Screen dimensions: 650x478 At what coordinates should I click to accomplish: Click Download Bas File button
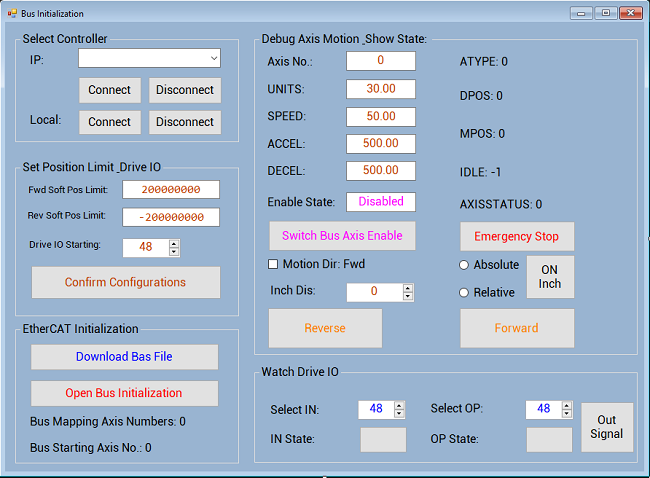[x=124, y=357]
